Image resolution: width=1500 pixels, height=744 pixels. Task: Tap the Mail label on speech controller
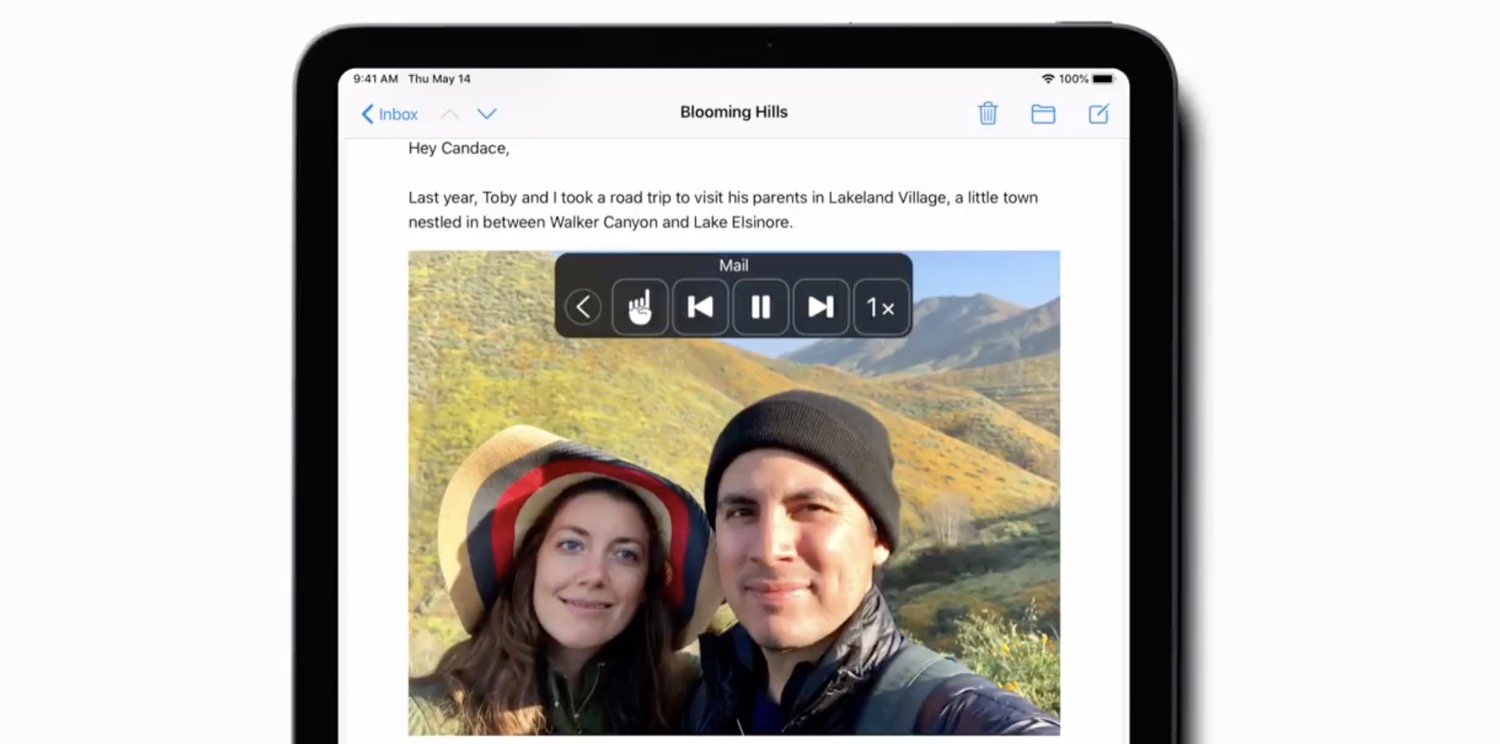tap(734, 266)
